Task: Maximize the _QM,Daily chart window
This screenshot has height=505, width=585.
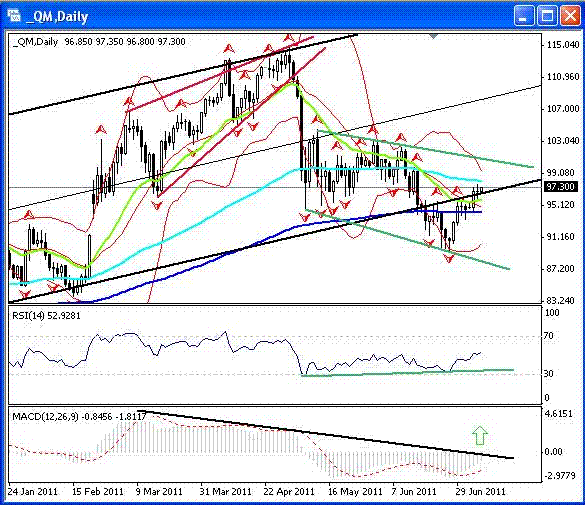Action: (547, 16)
